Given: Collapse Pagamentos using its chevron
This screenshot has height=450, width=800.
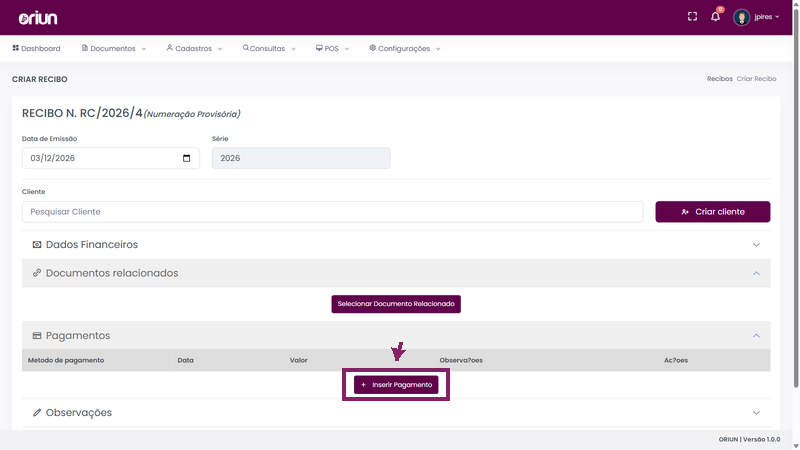Looking at the screenshot, I should pyautogui.click(x=756, y=336).
